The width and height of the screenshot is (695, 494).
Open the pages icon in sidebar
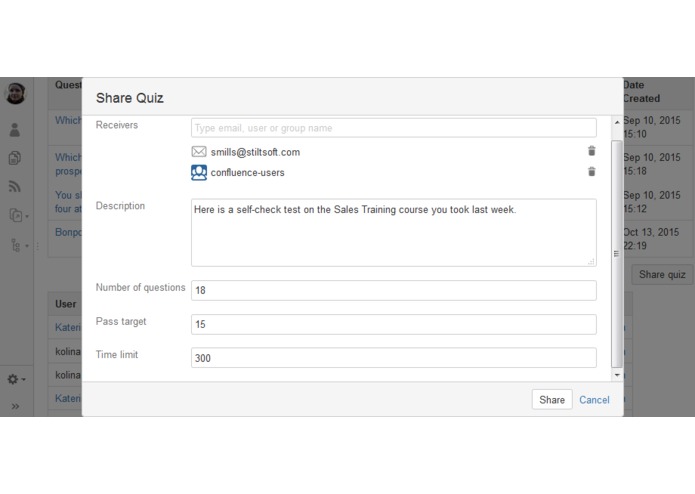(15, 158)
